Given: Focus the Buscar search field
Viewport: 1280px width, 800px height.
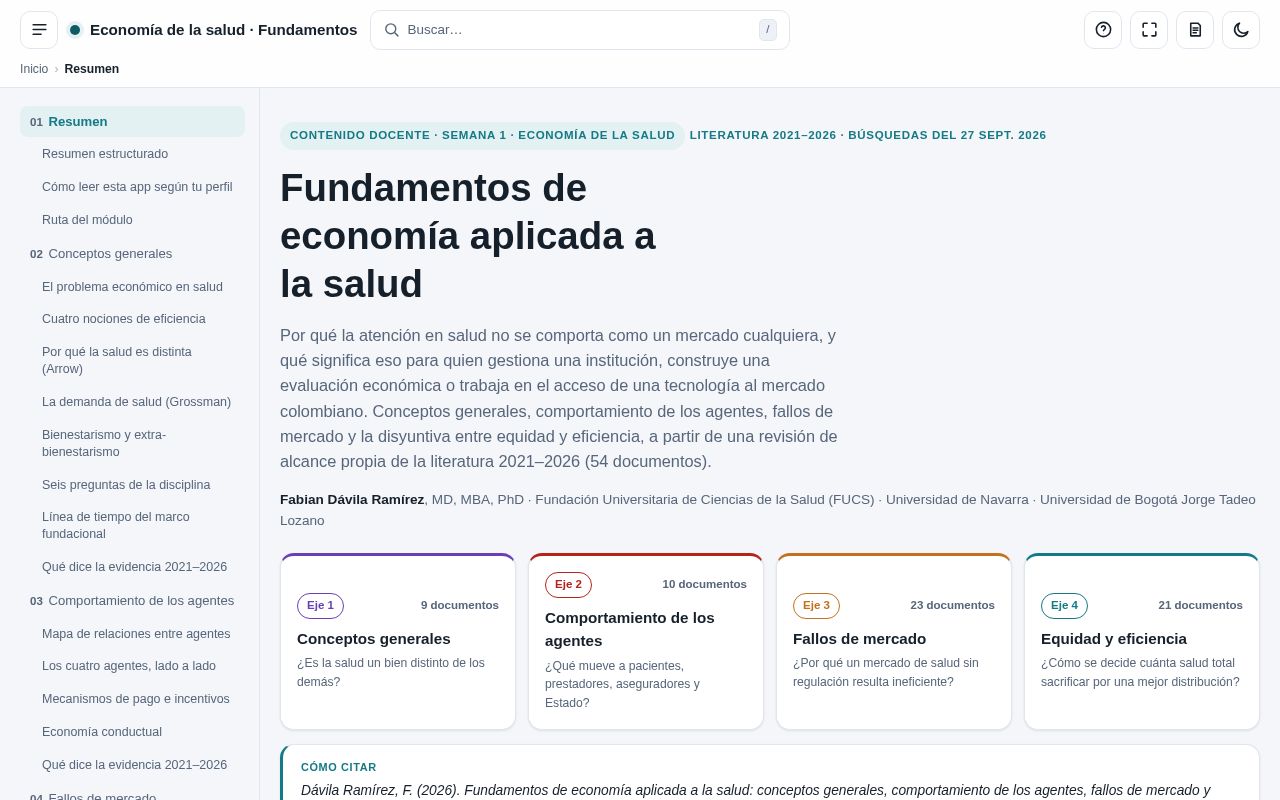Looking at the screenshot, I should pyautogui.click(x=580, y=30).
